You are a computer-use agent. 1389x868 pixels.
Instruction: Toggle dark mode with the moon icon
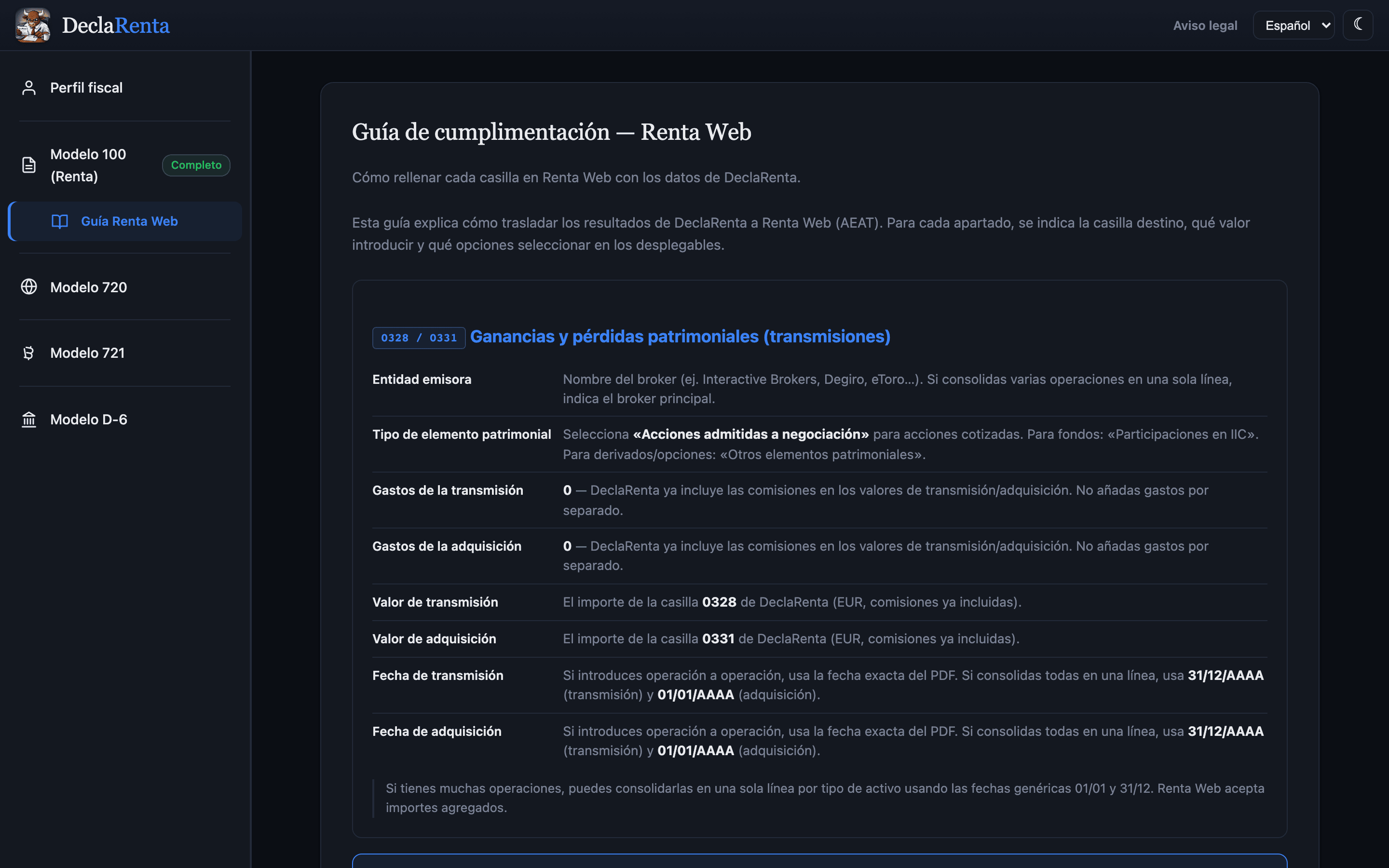coord(1358,25)
